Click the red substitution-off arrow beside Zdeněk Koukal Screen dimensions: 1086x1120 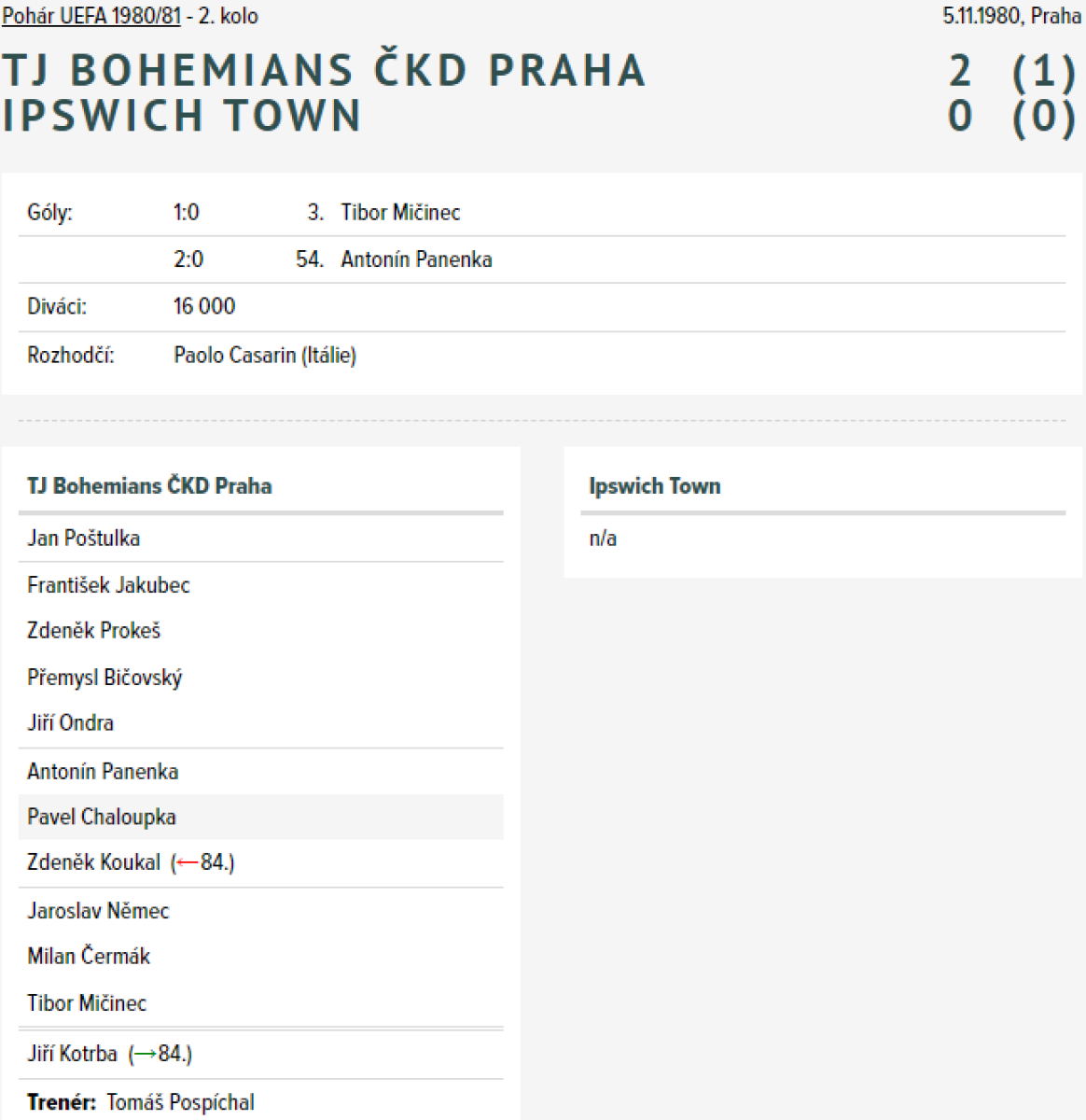pyautogui.click(x=188, y=863)
